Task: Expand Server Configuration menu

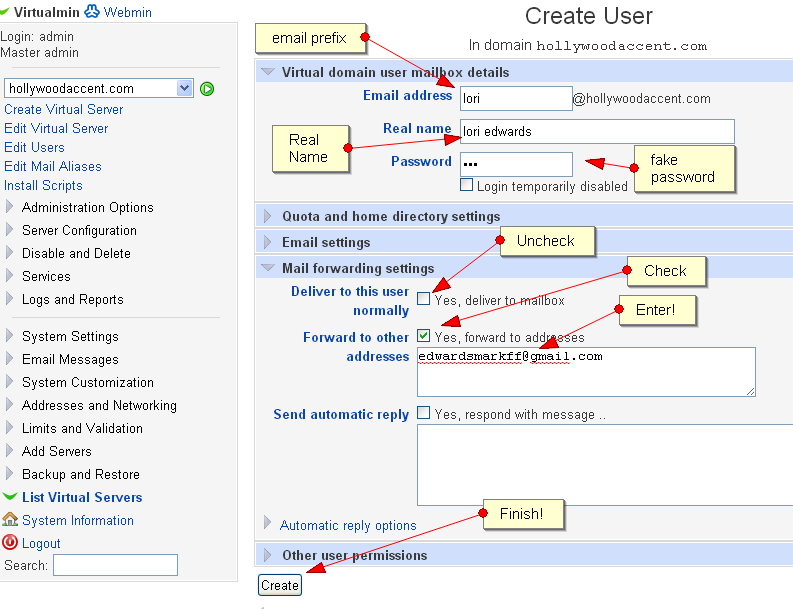Action: (10, 230)
